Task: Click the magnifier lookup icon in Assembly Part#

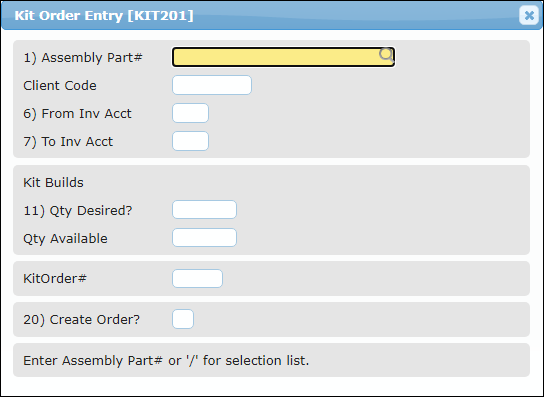Action: click(x=386, y=55)
